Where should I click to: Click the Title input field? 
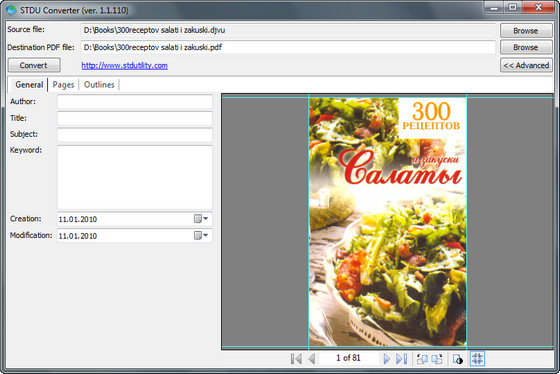tap(135, 118)
